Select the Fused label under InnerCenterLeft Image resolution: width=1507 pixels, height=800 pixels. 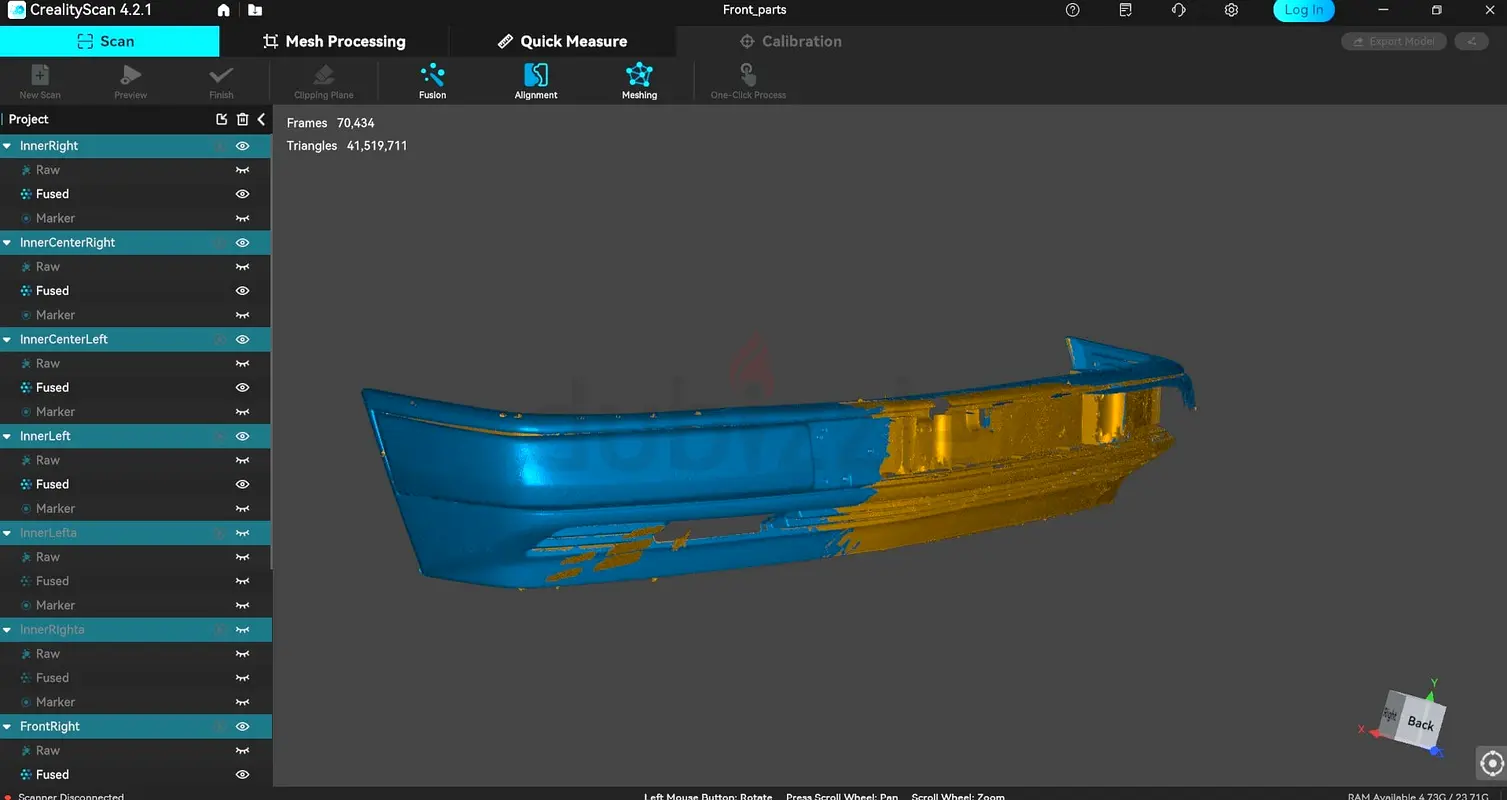[x=52, y=388]
